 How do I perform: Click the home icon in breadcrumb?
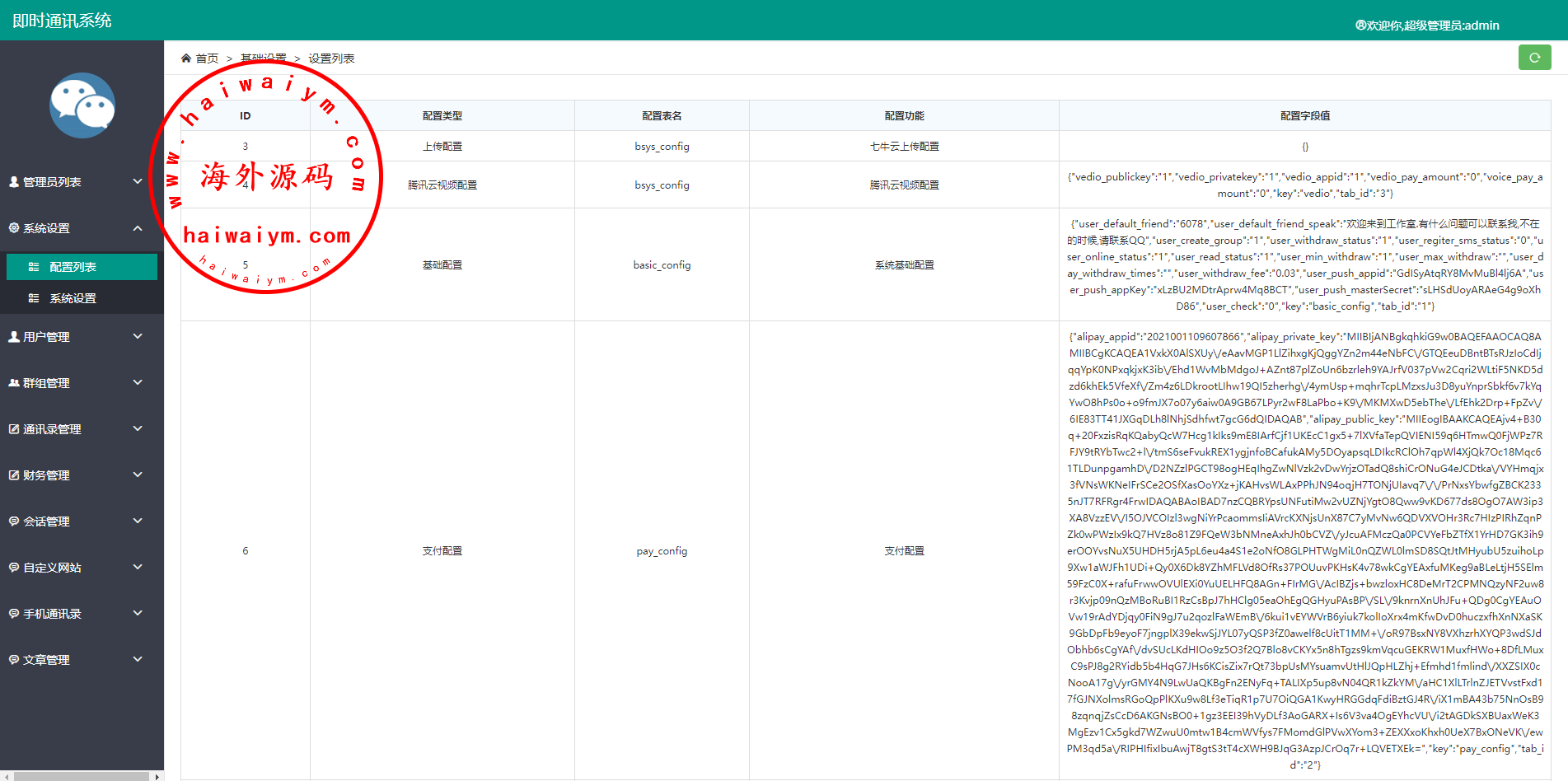point(186,58)
